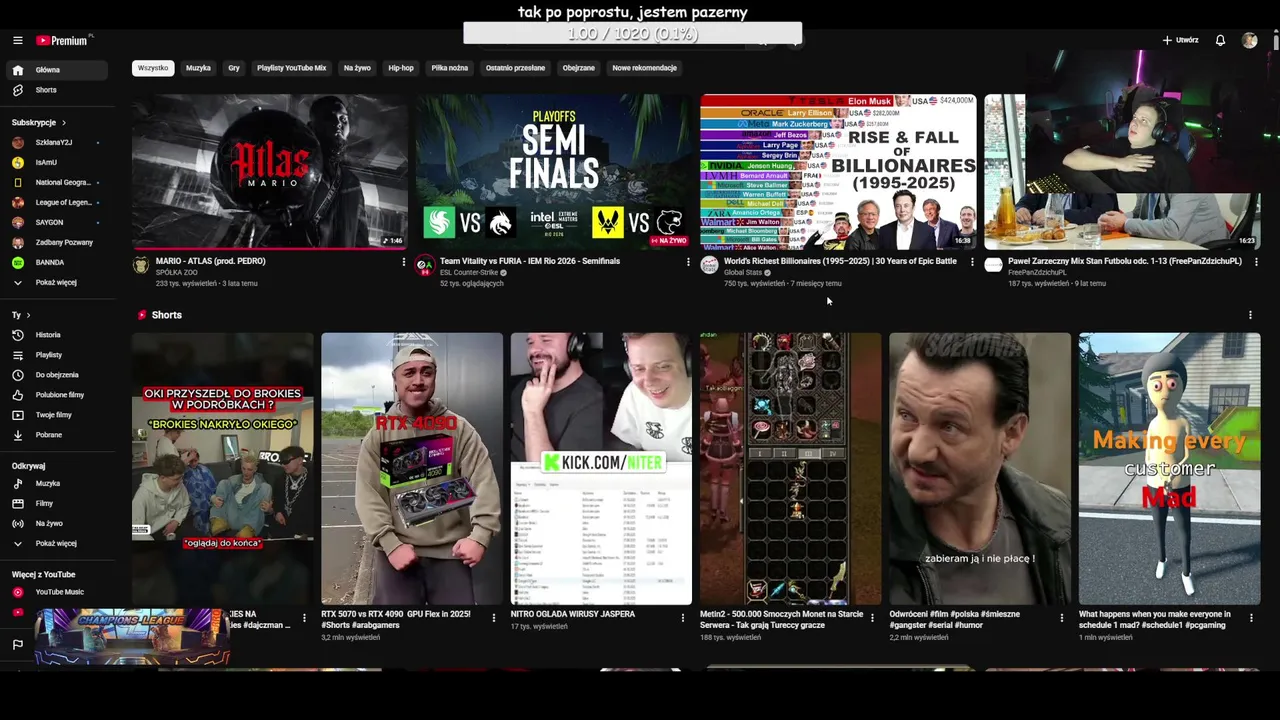
Task: Select the Ostatnio przesłane chip
Action: tap(515, 68)
